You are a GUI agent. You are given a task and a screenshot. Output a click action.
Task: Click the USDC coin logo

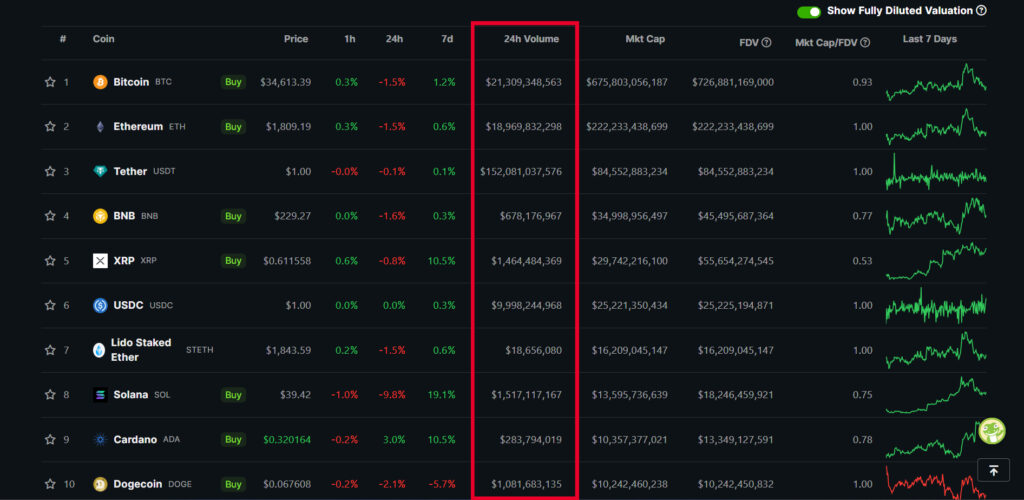click(100, 305)
